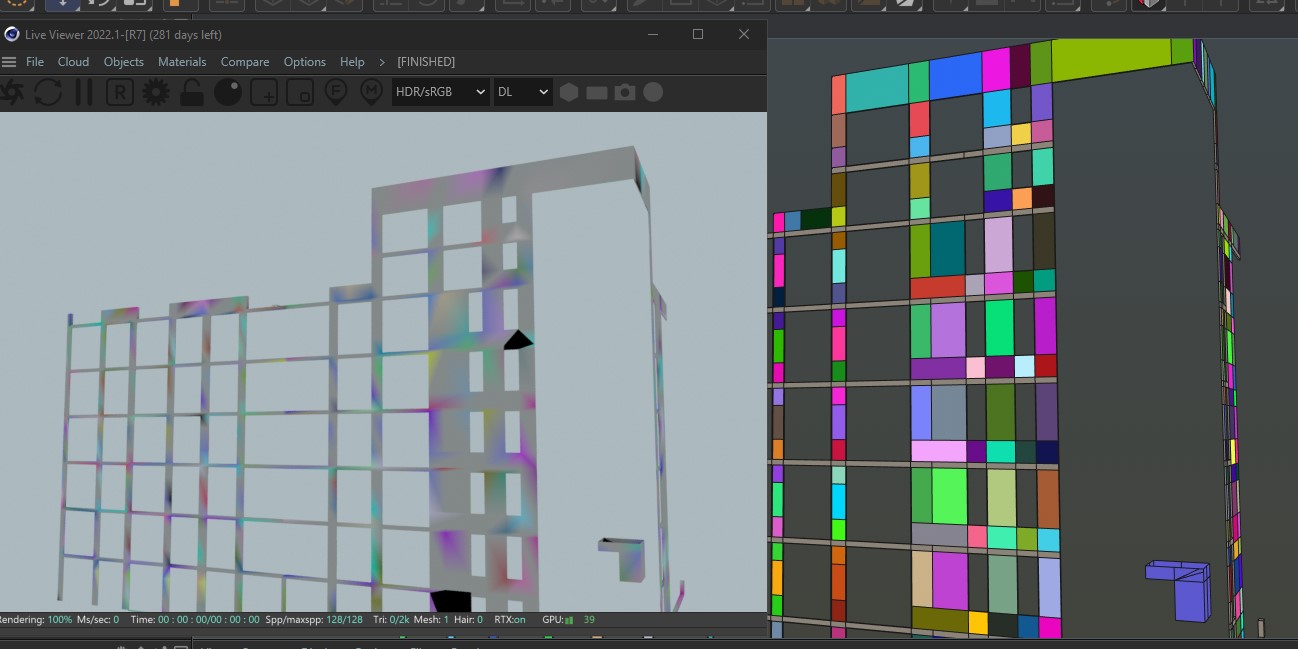Toggle the focus picker 'F' pin
Viewport: 1298px width, 649px height.
pos(336,93)
